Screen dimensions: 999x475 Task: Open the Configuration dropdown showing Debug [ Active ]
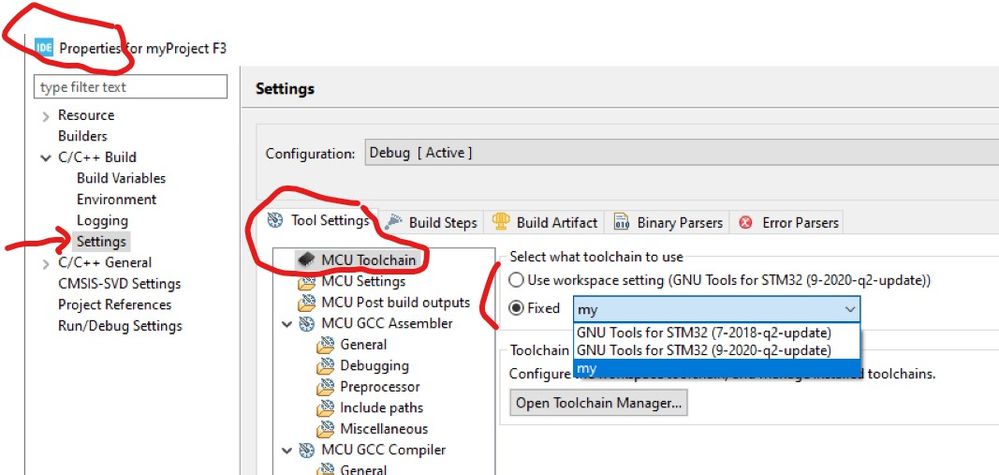pyautogui.click(x=682, y=153)
